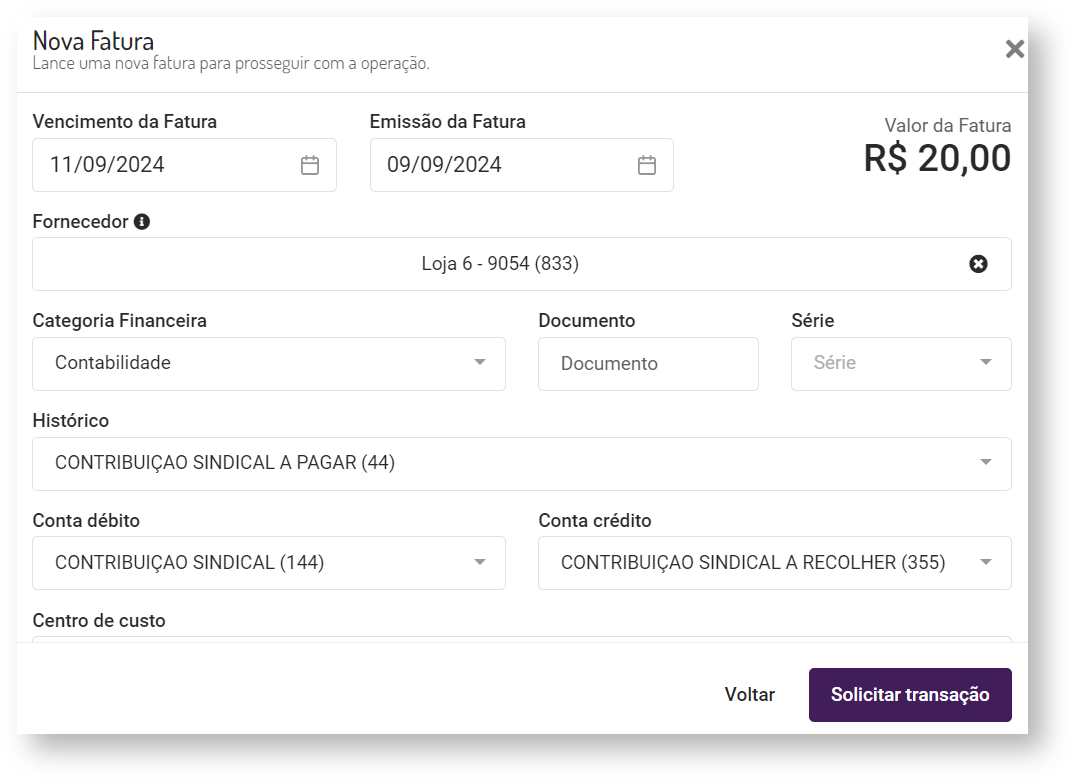The height and width of the screenshot is (782, 1076).
Task: Open the Conta crédito dropdown
Action: (986, 563)
